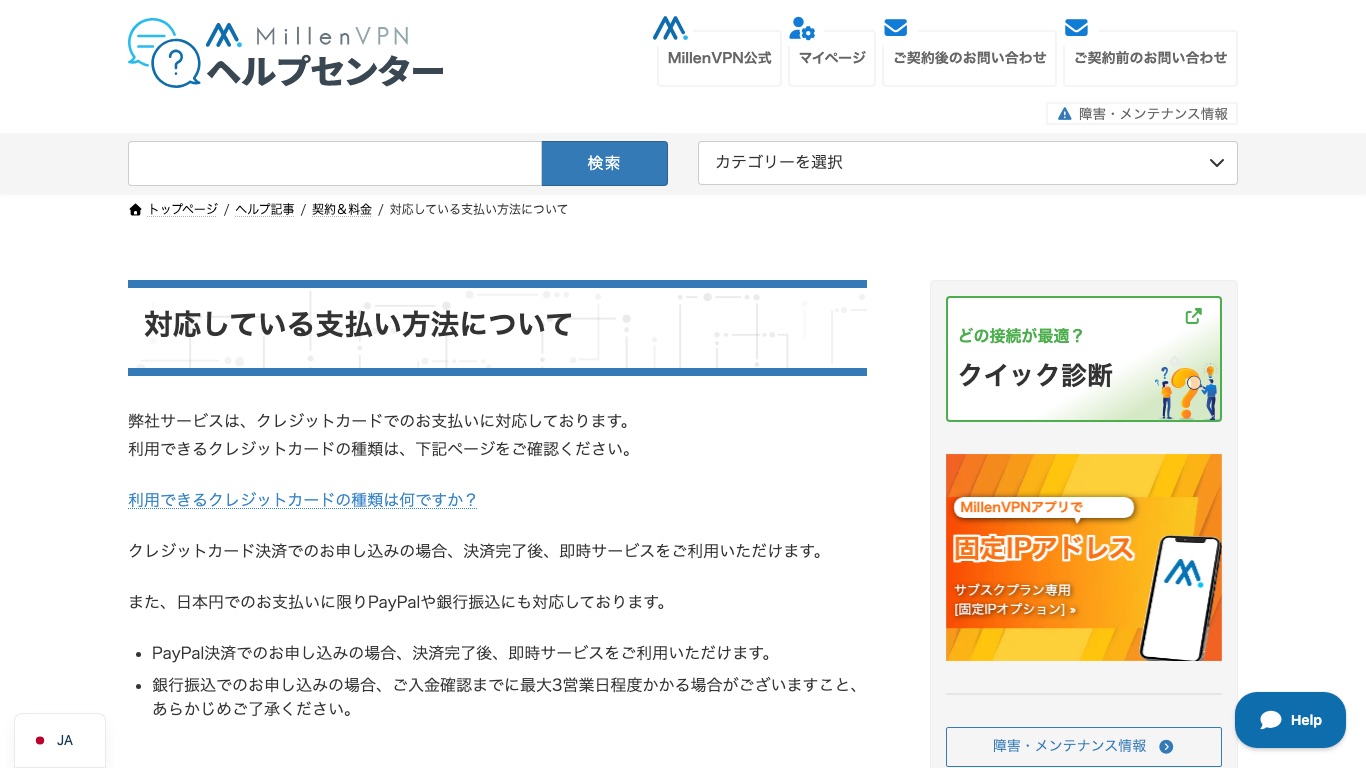Click the dropdown chevron arrow of category selector
The image size is (1366, 768).
pos(1216,163)
